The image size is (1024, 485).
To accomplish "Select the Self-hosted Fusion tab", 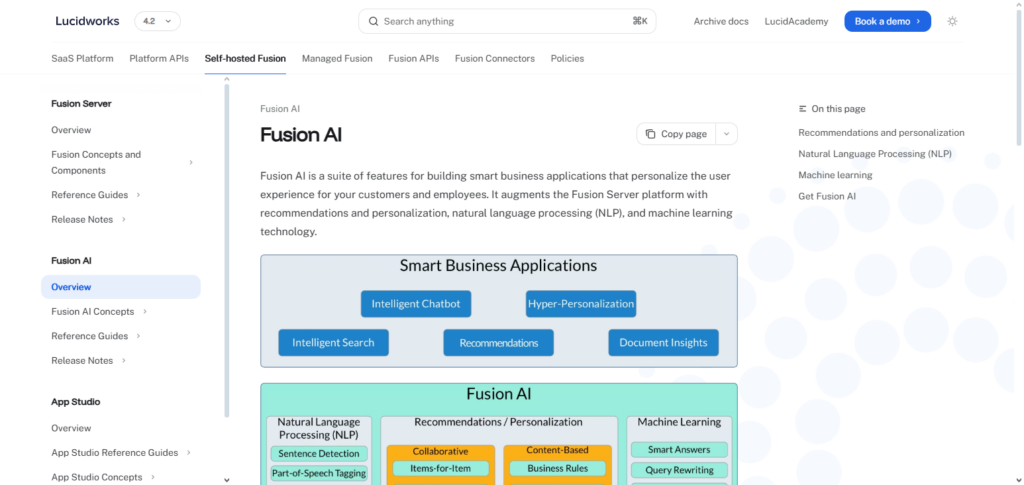I will pyautogui.click(x=245, y=59).
